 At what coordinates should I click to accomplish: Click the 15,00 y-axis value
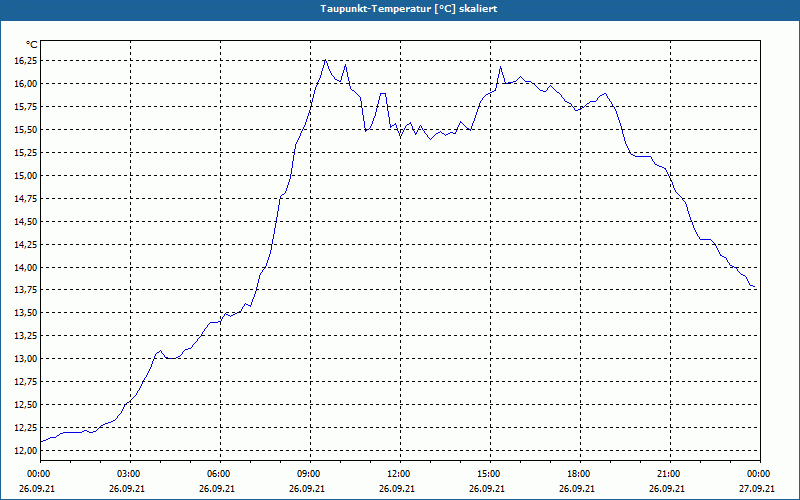[x=25, y=176]
